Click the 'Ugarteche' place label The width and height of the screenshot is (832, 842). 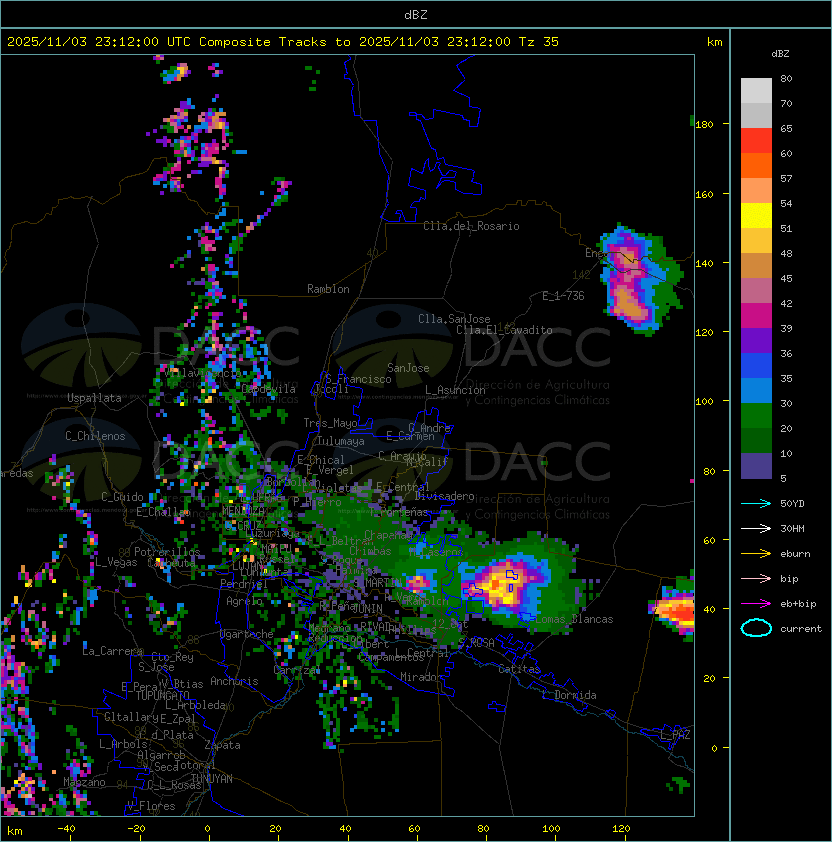point(247,634)
